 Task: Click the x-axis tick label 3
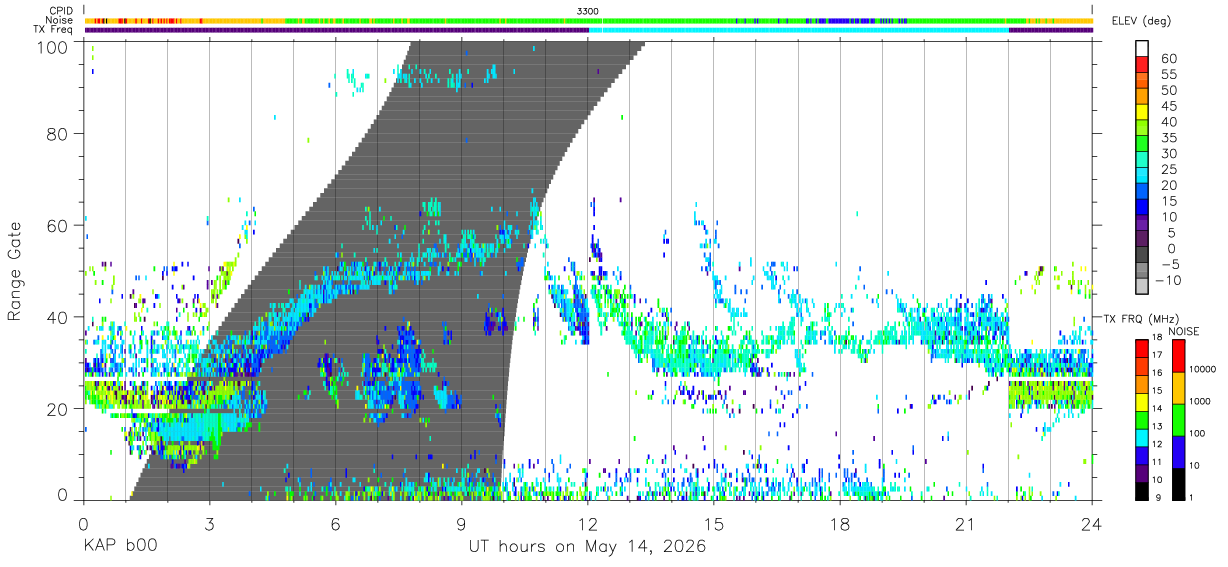point(209,524)
